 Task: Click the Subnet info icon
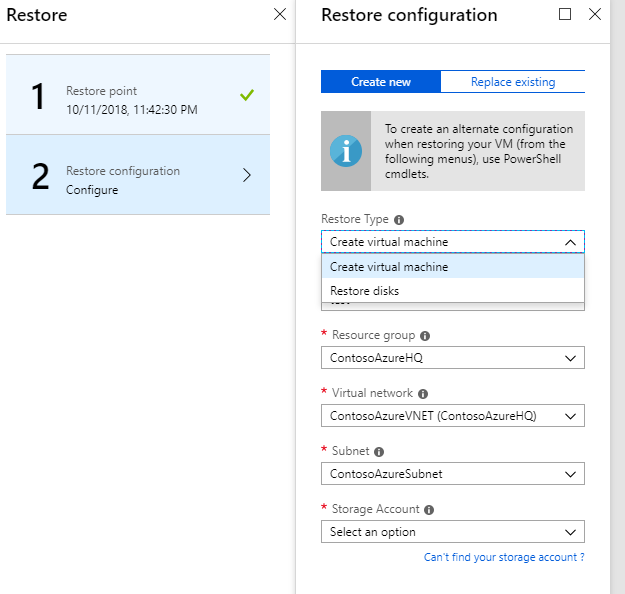click(379, 452)
